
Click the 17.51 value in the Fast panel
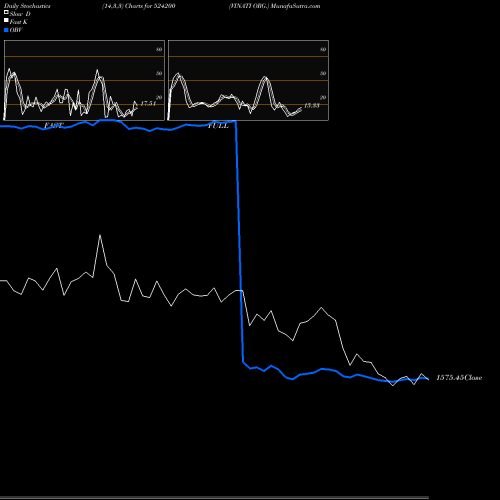coord(148,103)
